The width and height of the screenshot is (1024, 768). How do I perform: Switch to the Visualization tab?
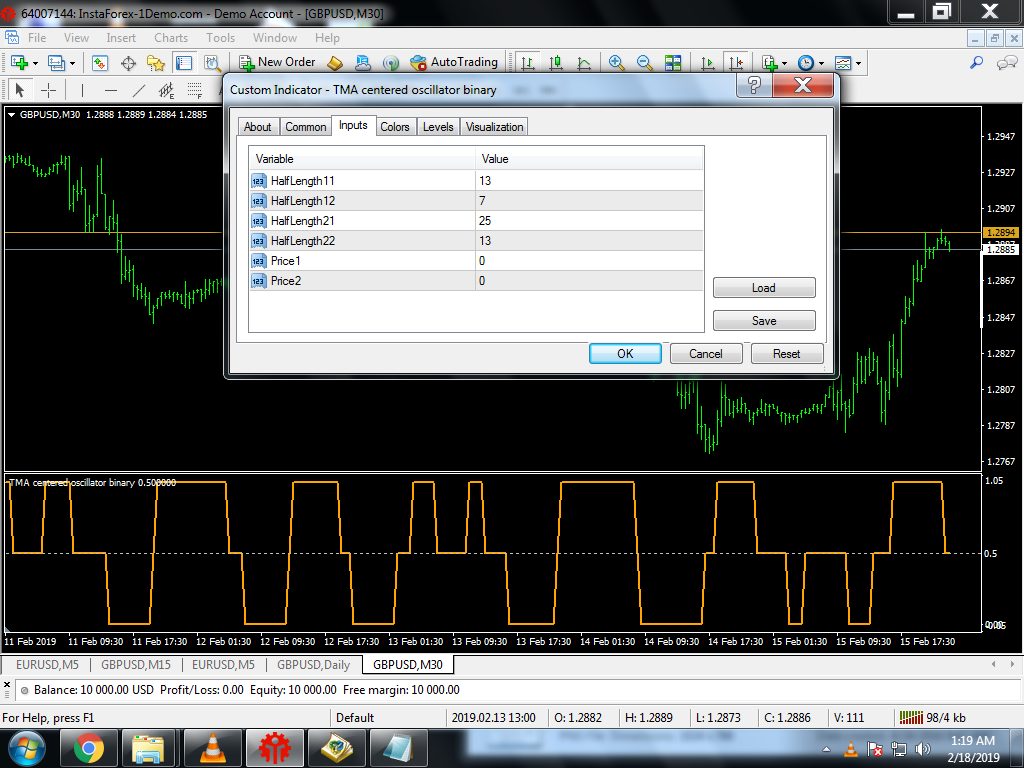point(494,127)
